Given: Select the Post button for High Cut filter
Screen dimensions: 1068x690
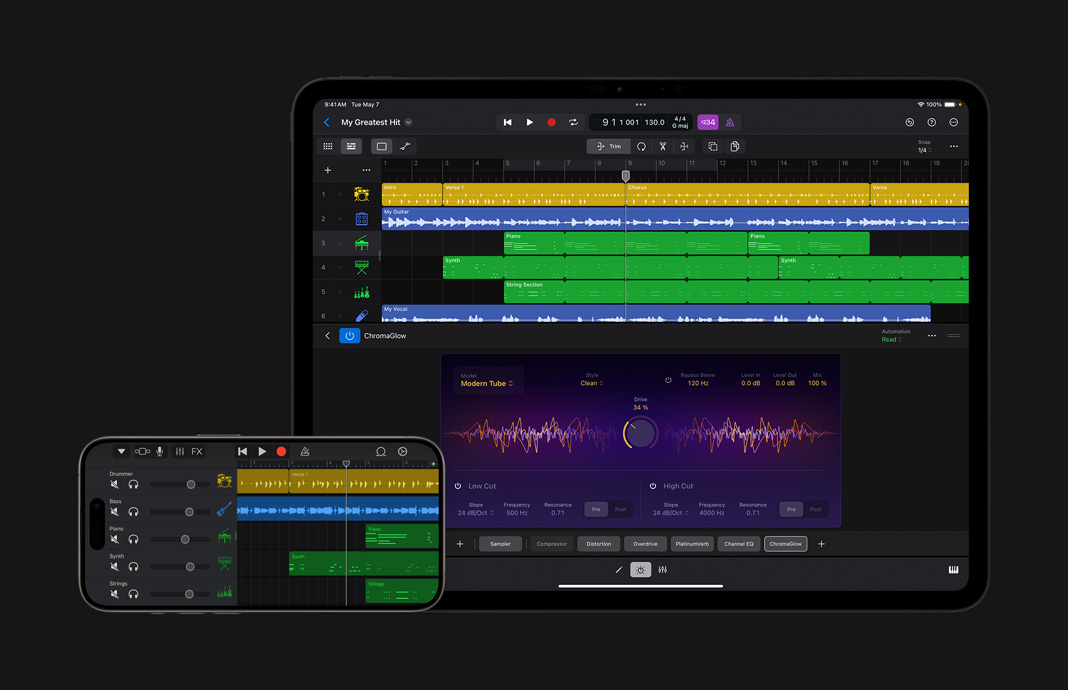Looking at the screenshot, I should [816, 509].
